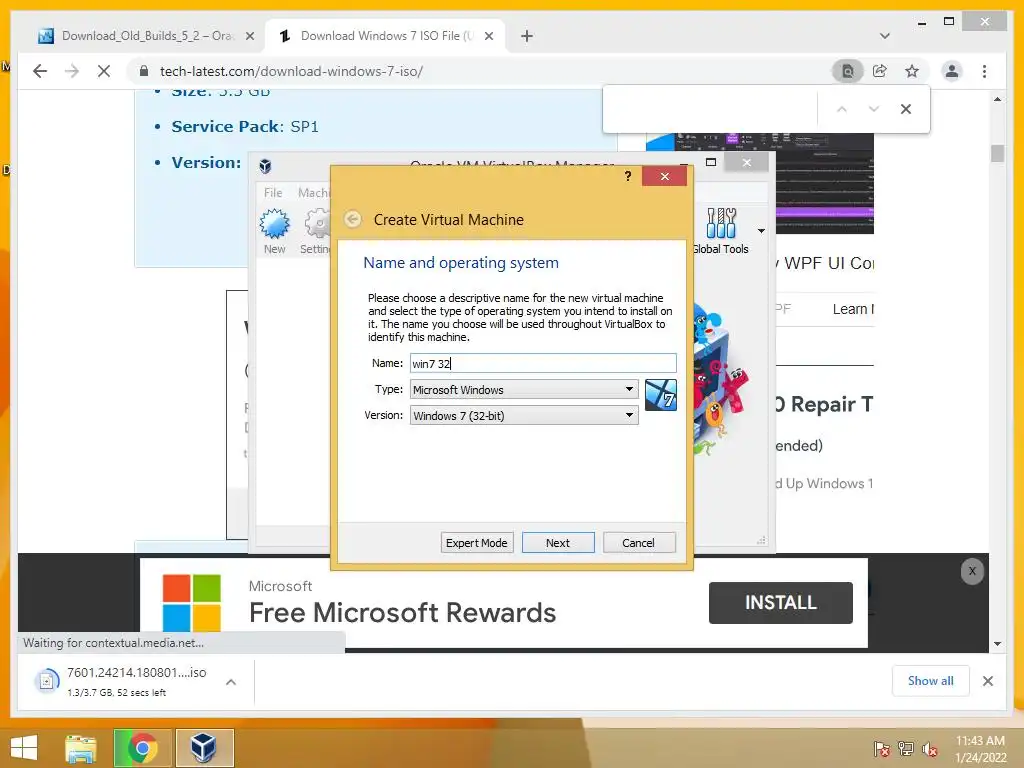The height and width of the screenshot is (768, 1024).
Task: Open the Type dropdown showing Microsoft Windows
Action: [524, 389]
